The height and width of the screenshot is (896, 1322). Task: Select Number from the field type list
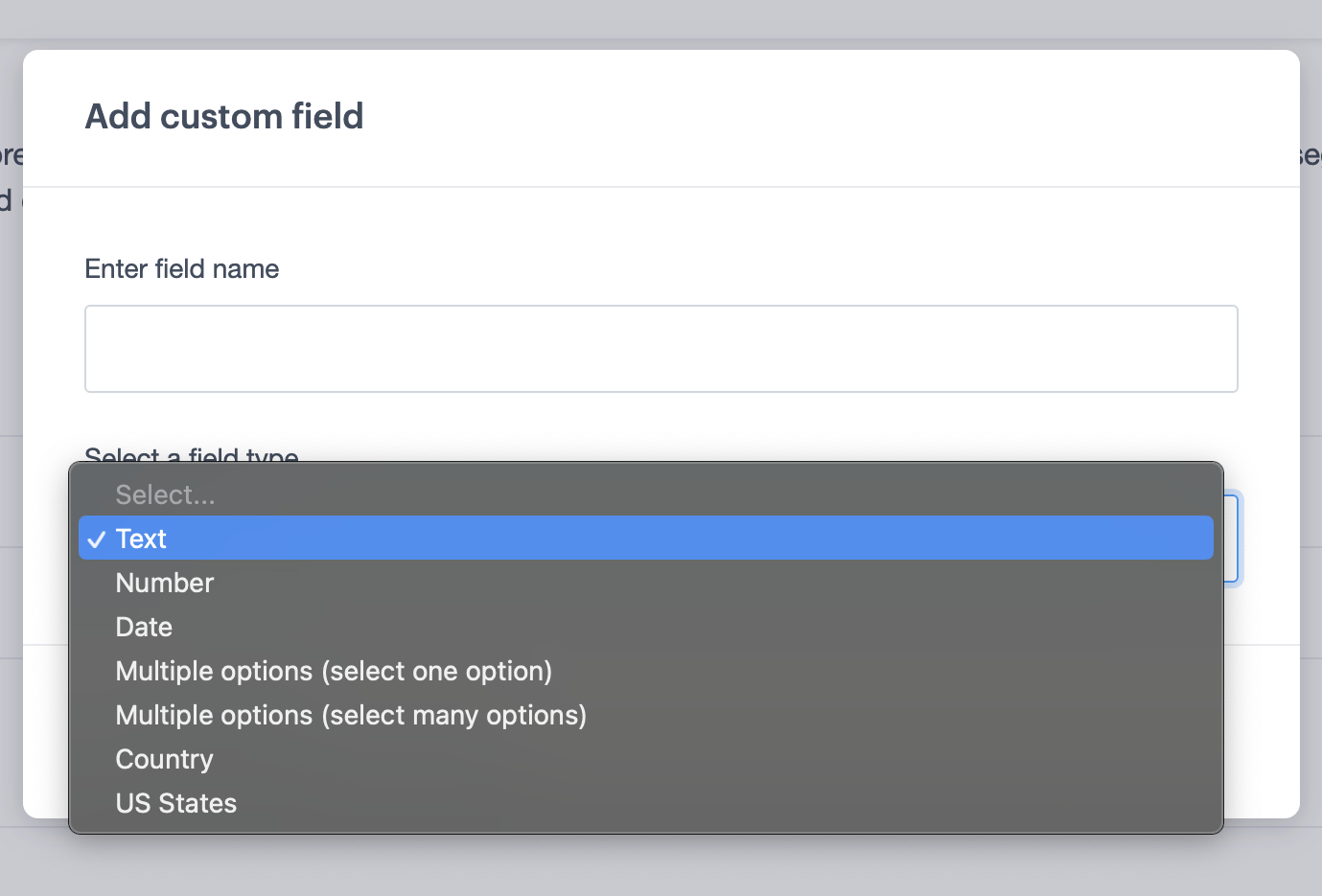165,583
